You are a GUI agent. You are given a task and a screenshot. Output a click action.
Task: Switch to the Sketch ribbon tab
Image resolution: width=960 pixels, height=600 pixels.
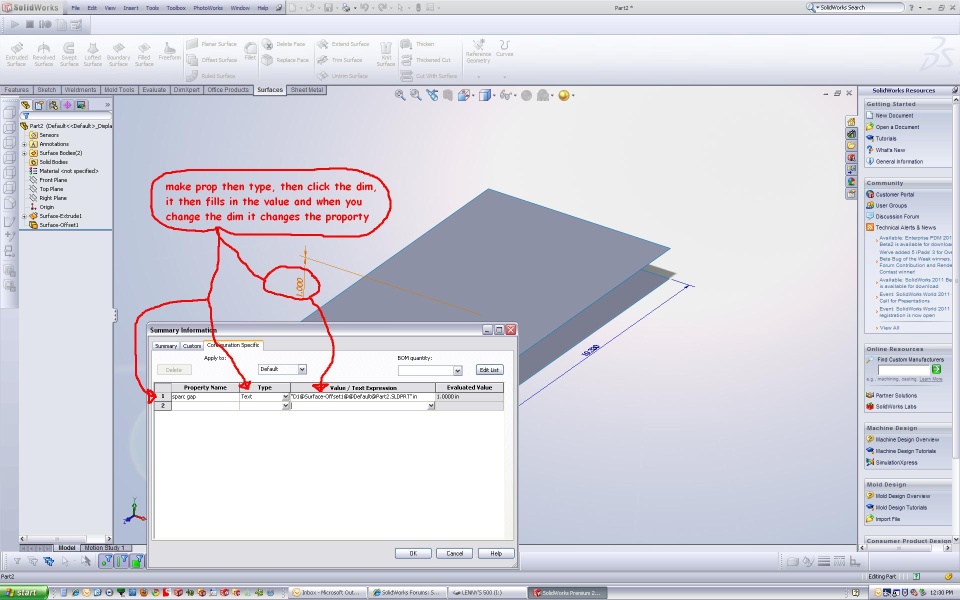[x=47, y=90]
